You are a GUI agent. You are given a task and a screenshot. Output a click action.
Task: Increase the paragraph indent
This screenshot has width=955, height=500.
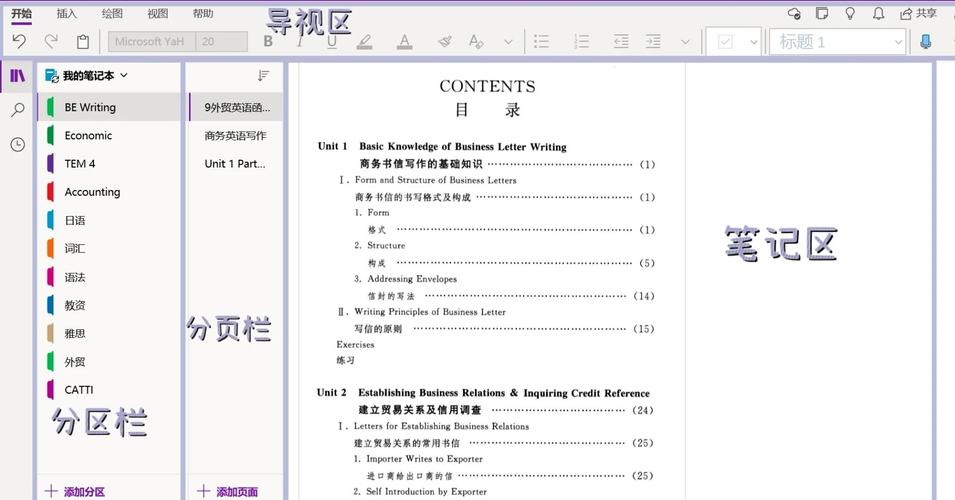[653, 41]
